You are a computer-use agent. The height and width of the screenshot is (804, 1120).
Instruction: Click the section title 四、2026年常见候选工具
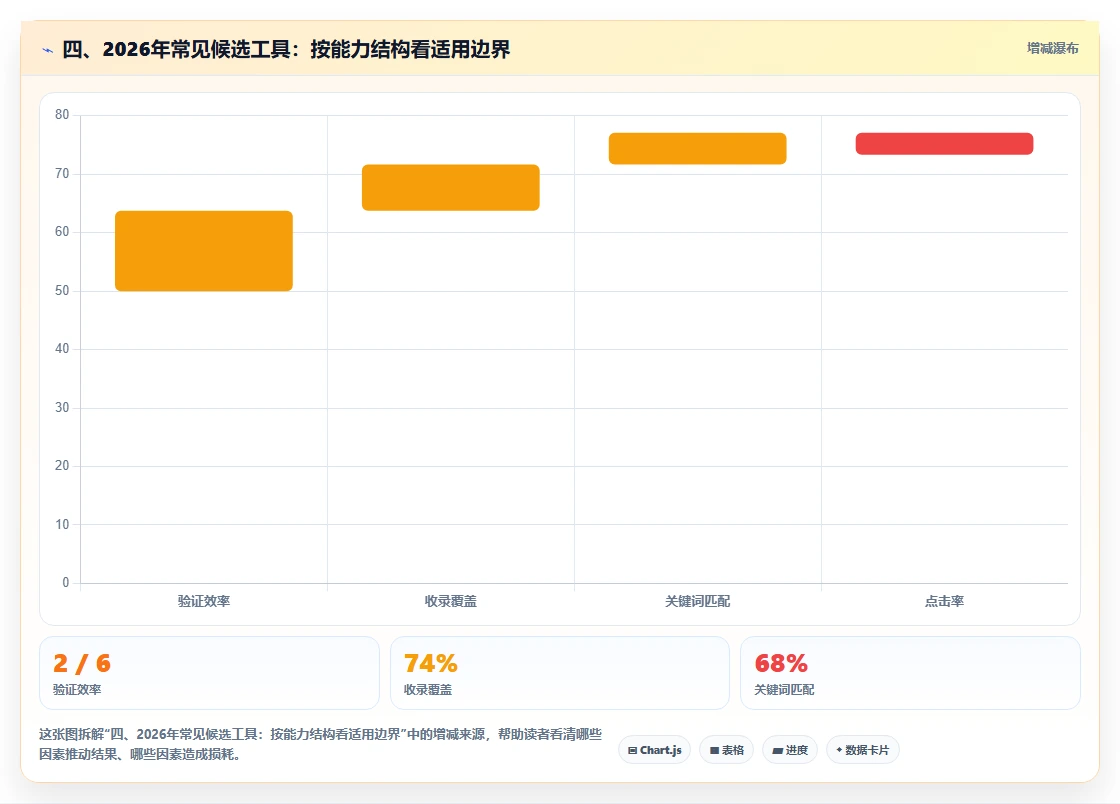click(x=286, y=49)
